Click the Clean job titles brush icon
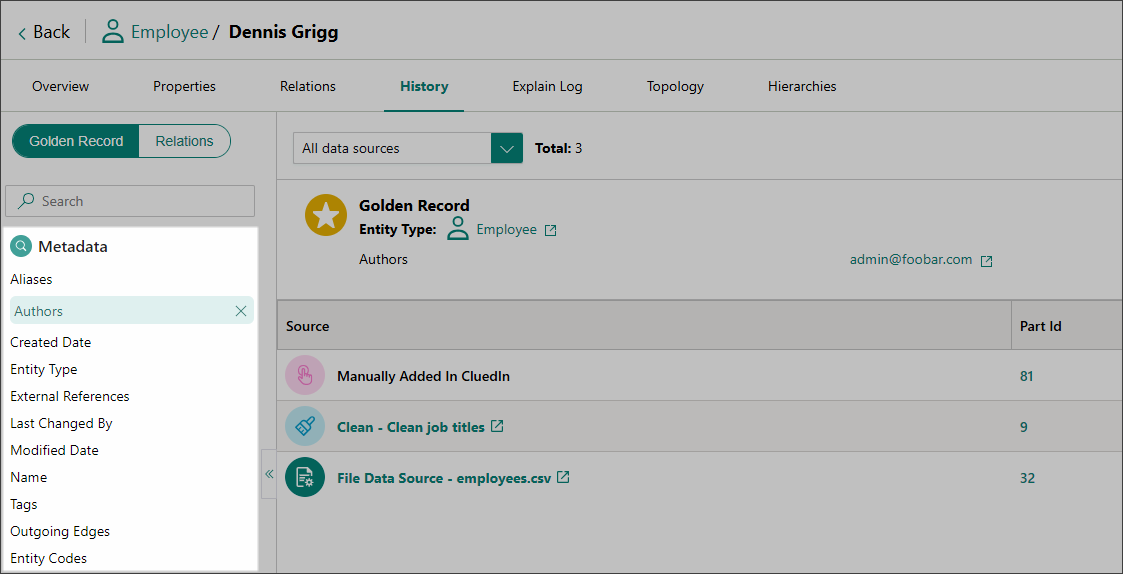Image resolution: width=1123 pixels, height=574 pixels. point(305,427)
